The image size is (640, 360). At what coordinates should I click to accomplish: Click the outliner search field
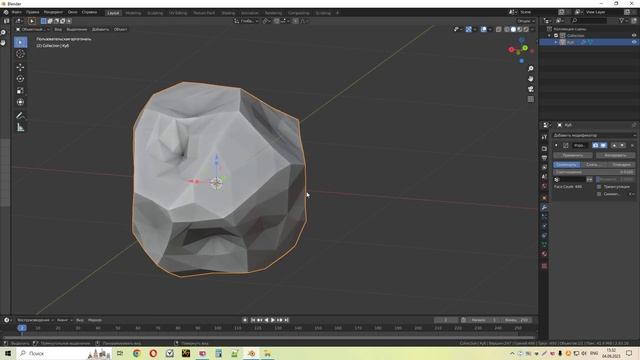589,20
